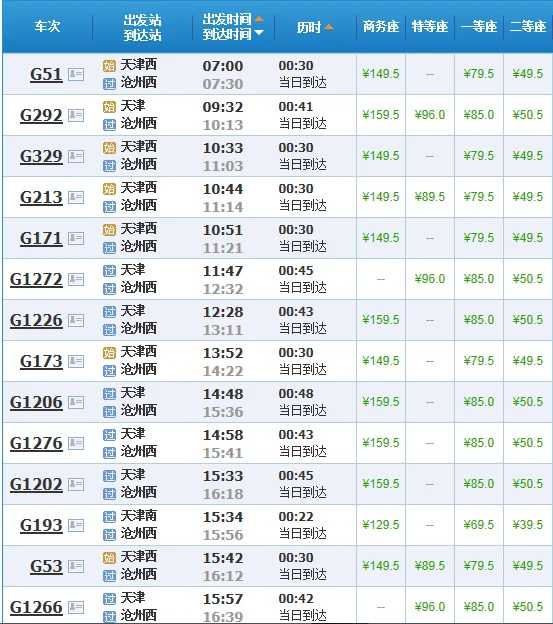Click the blue 过 icon by 天津 in G1272 row
Screen dimensions: 553x624
[x=109, y=271]
